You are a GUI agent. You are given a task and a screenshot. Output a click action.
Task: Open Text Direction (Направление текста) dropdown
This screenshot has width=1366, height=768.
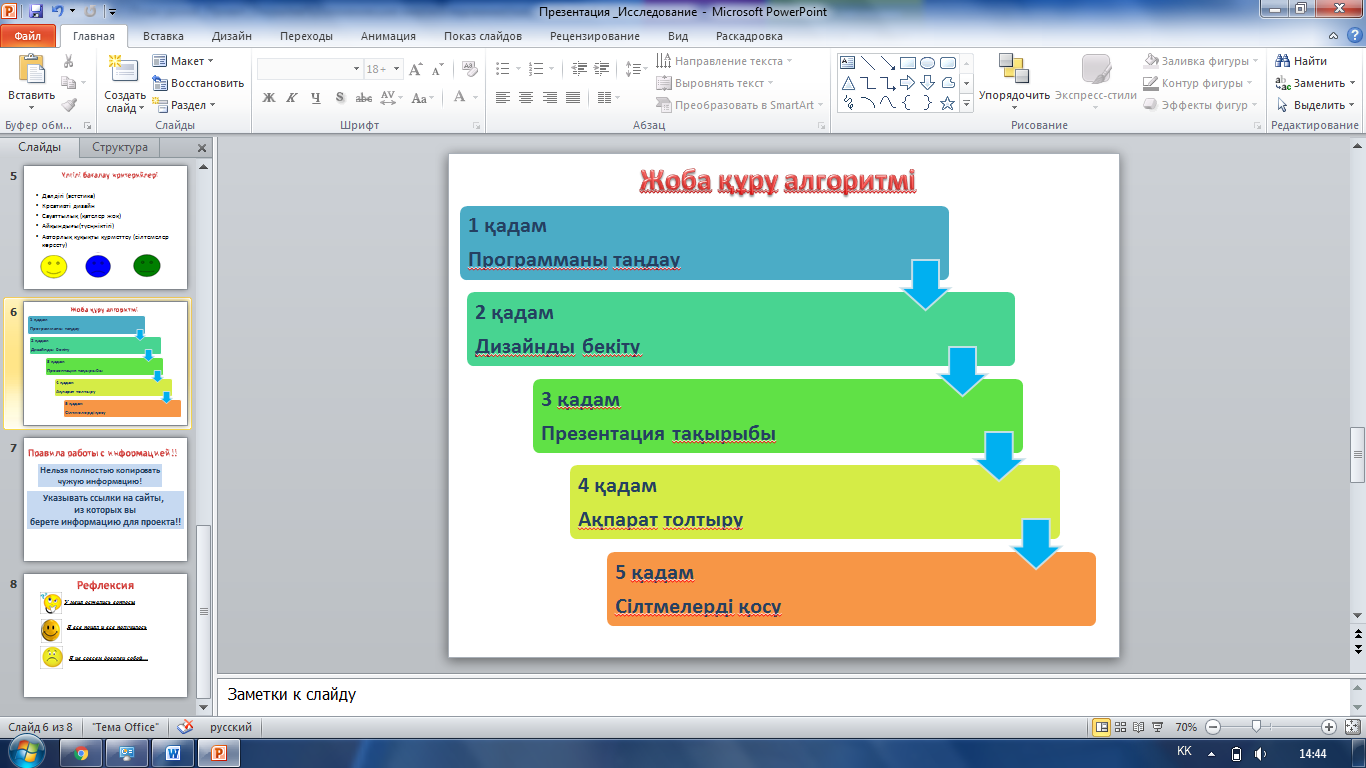click(724, 61)
